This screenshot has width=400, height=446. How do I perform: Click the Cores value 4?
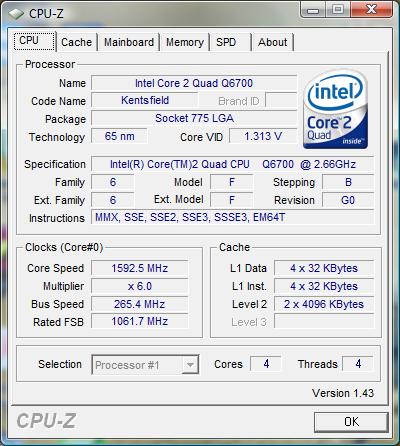tap(266, 364)
